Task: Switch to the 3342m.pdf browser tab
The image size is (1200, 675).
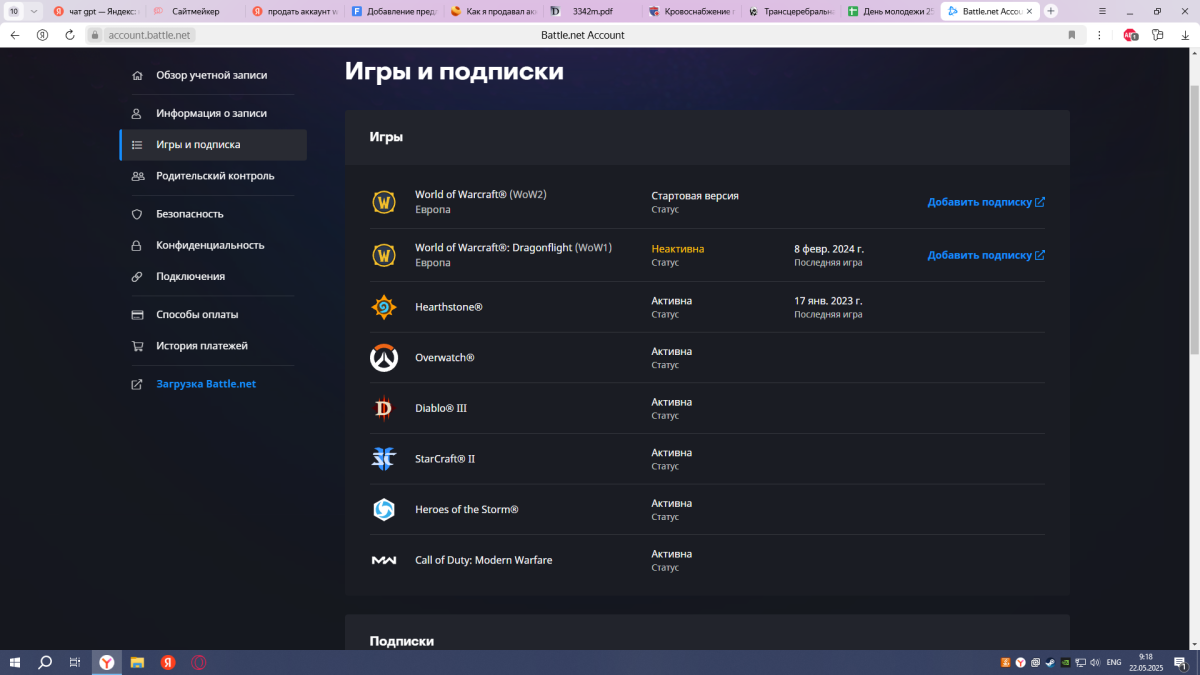Action: tap(591, 11)
